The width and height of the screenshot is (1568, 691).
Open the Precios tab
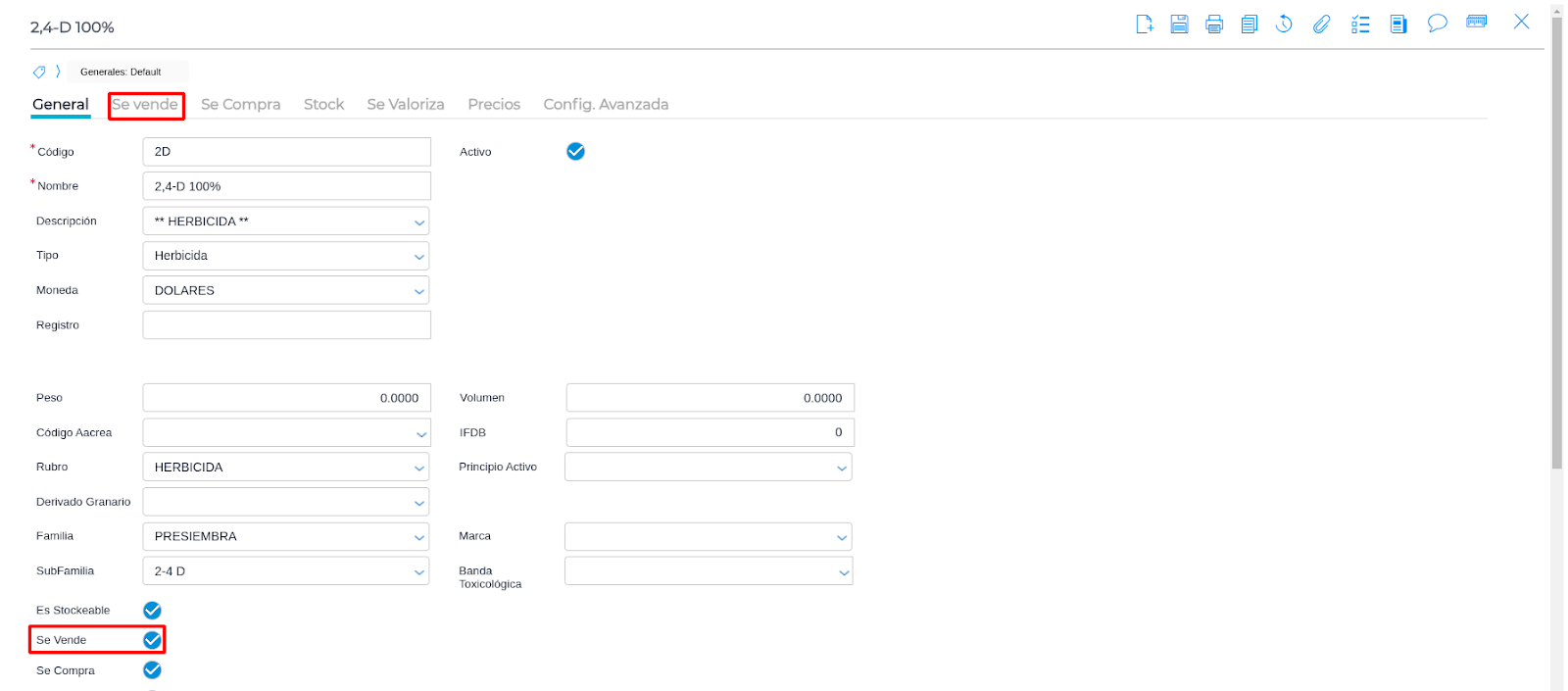494,105
